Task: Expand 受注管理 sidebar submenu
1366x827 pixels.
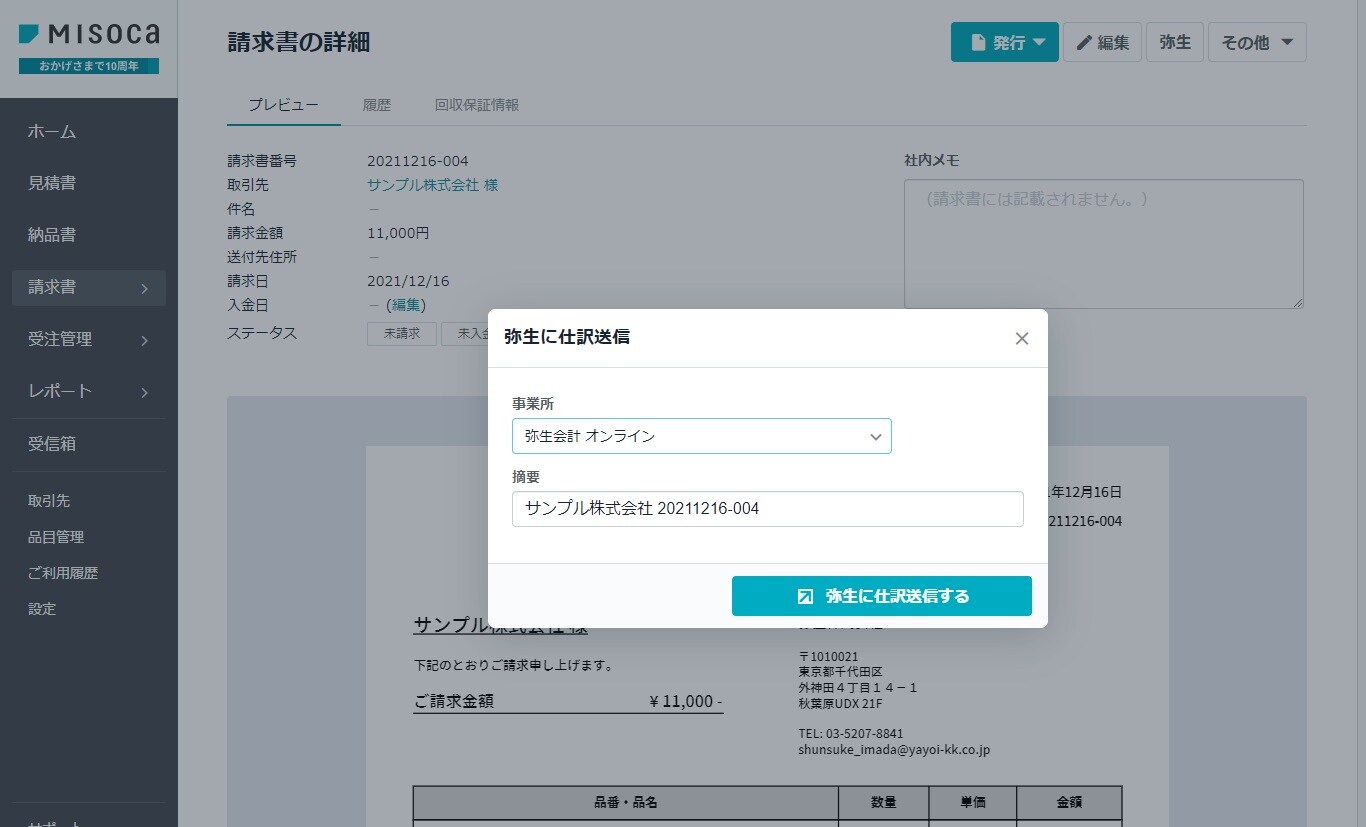Action: tap(89, 340)
